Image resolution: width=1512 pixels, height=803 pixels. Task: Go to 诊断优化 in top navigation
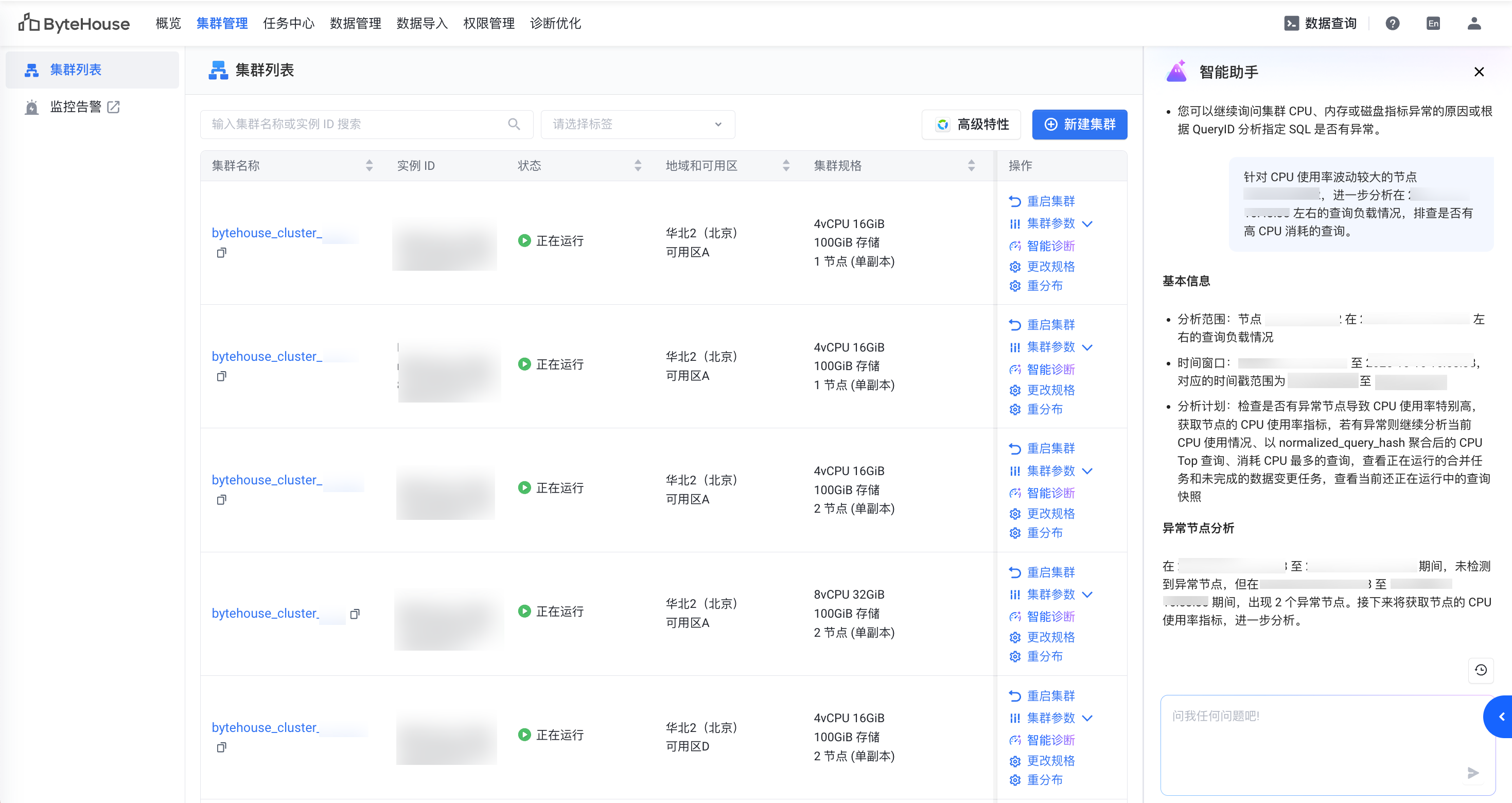point(555,24)
